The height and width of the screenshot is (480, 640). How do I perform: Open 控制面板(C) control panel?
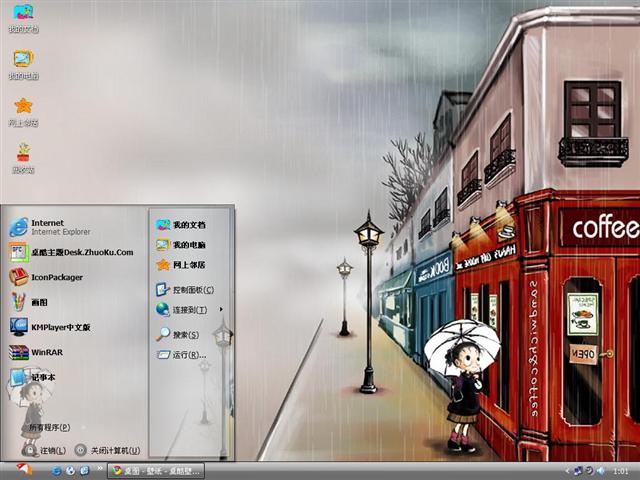[x=185, y=289]
